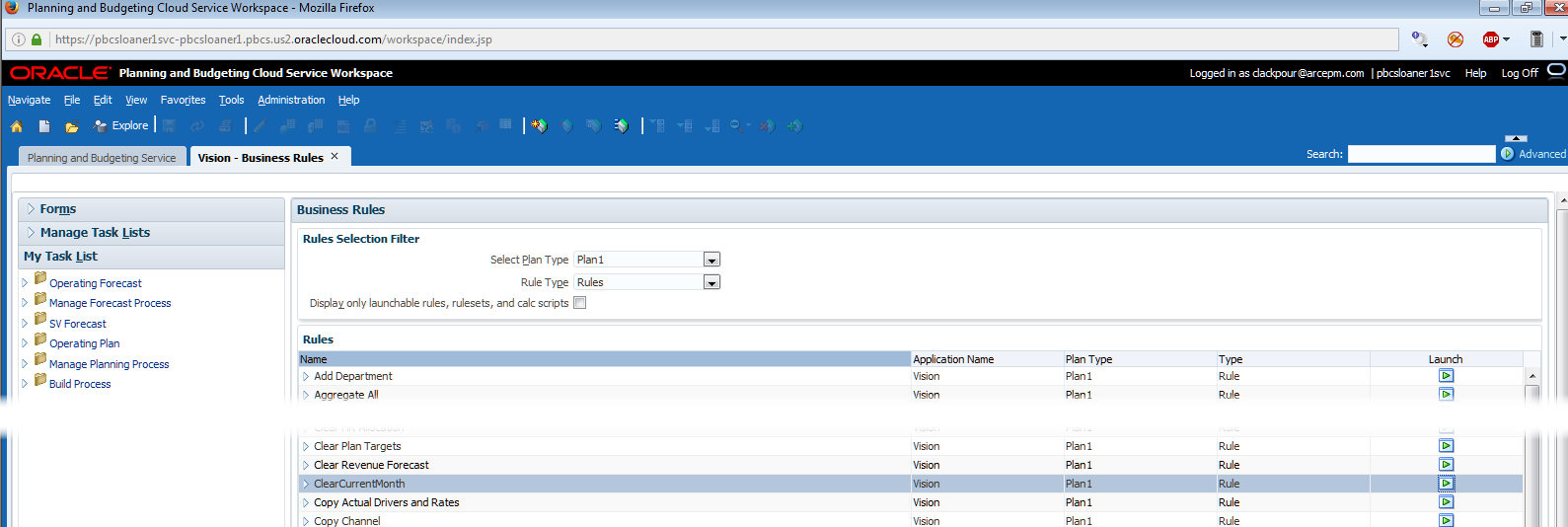Click the site information icon in address bar

(x=19, y=39)
